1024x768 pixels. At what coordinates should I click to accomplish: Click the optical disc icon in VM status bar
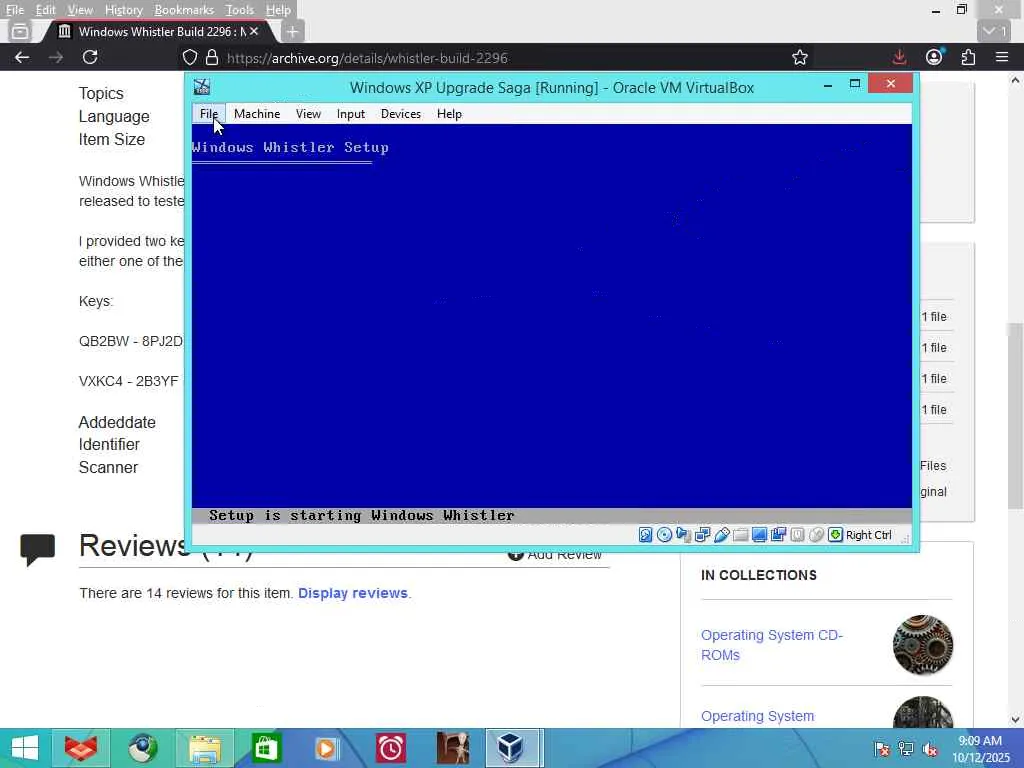664,535
